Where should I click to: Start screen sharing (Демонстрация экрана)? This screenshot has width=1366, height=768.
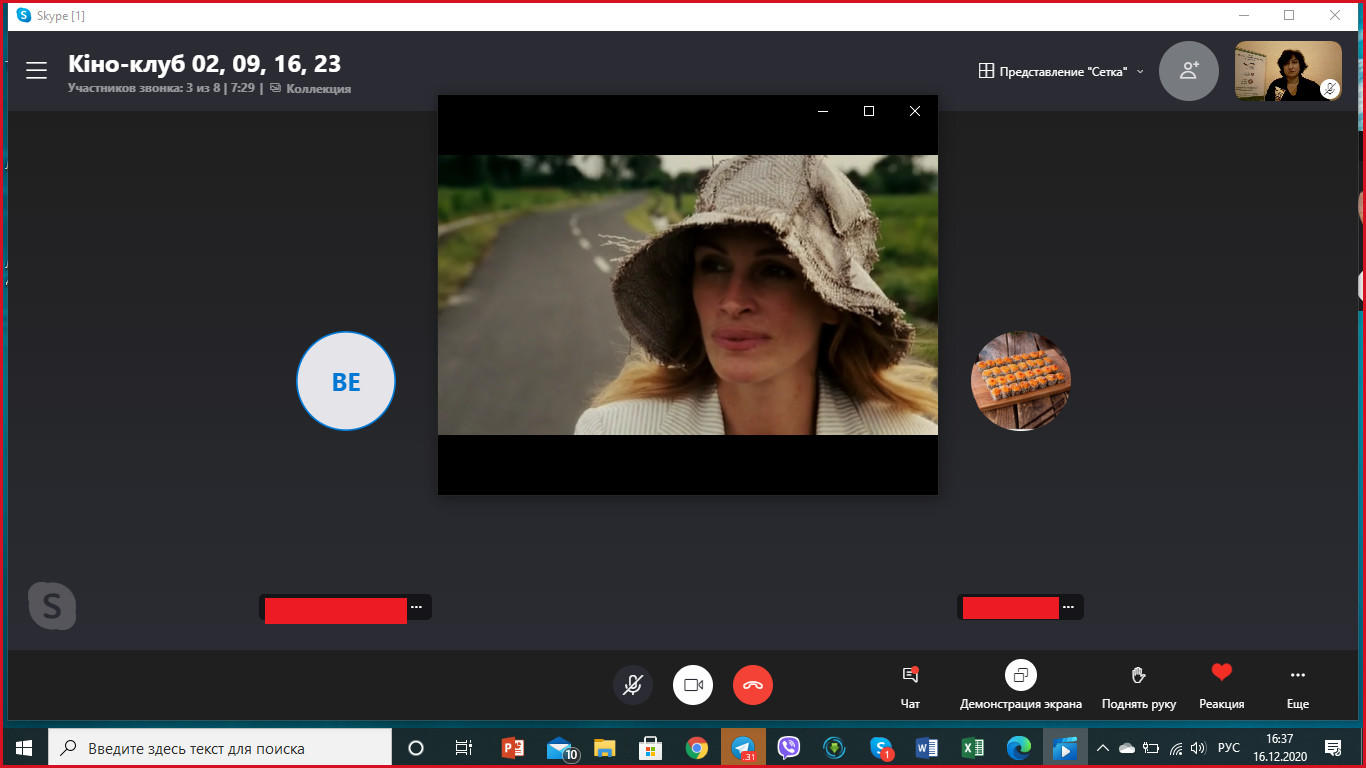click(x=1021, y=687)
